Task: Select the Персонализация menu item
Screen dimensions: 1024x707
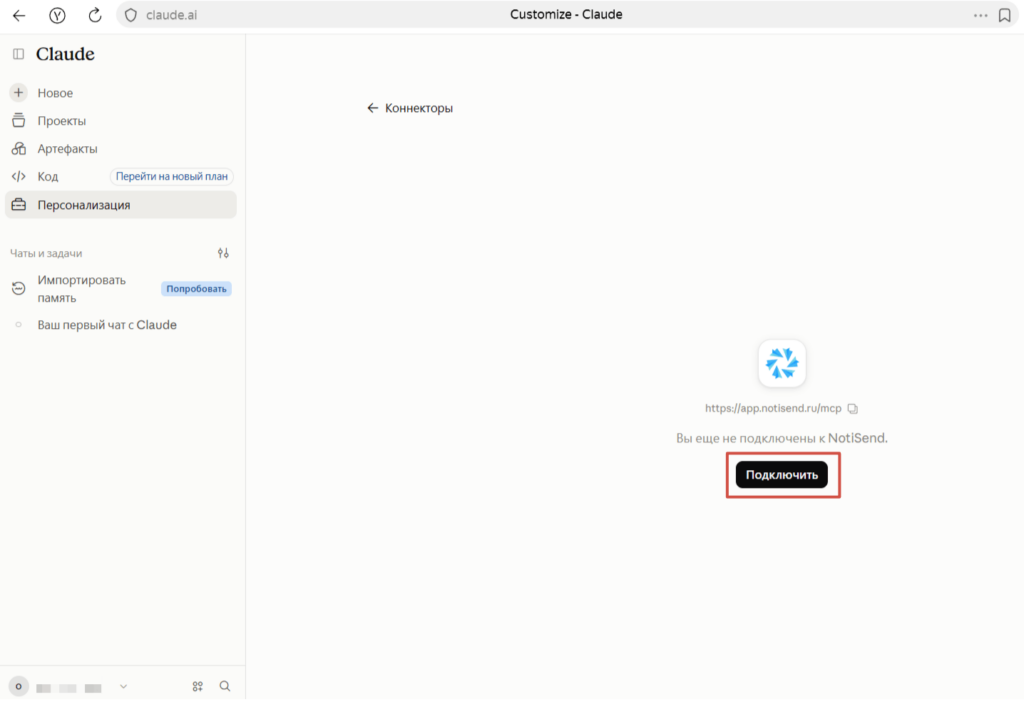Action: pos(121,205)
